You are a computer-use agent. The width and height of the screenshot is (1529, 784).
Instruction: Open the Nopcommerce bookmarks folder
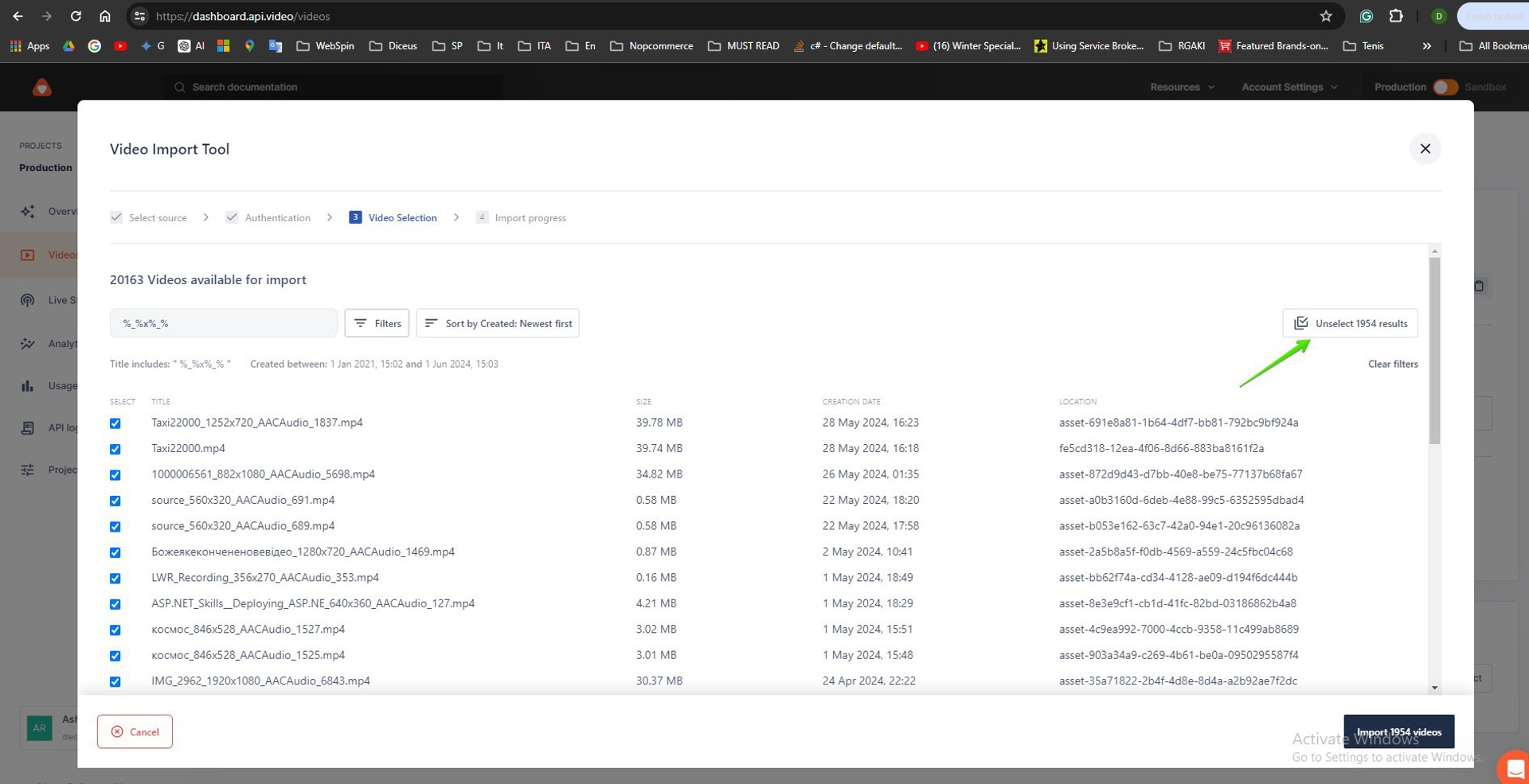pyautogui.click(x=651, y=46)
